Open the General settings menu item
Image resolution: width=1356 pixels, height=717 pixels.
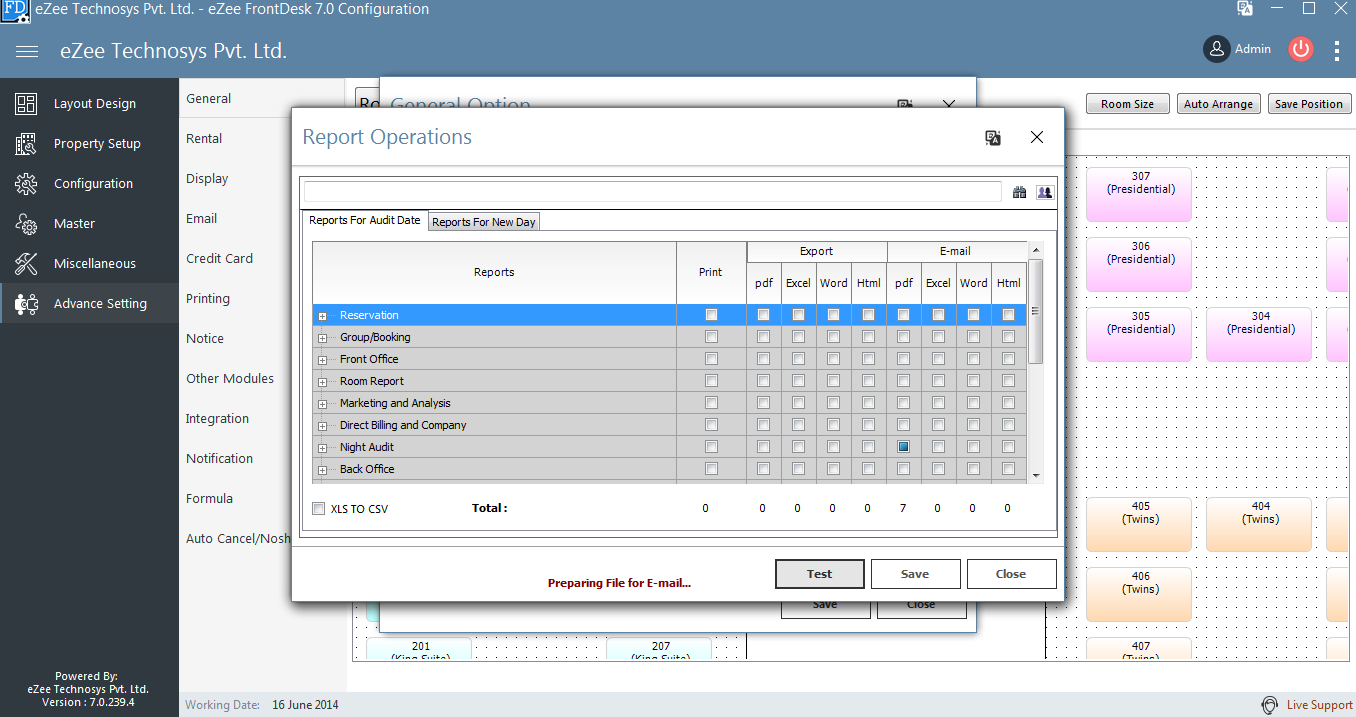tap(208, 98)
